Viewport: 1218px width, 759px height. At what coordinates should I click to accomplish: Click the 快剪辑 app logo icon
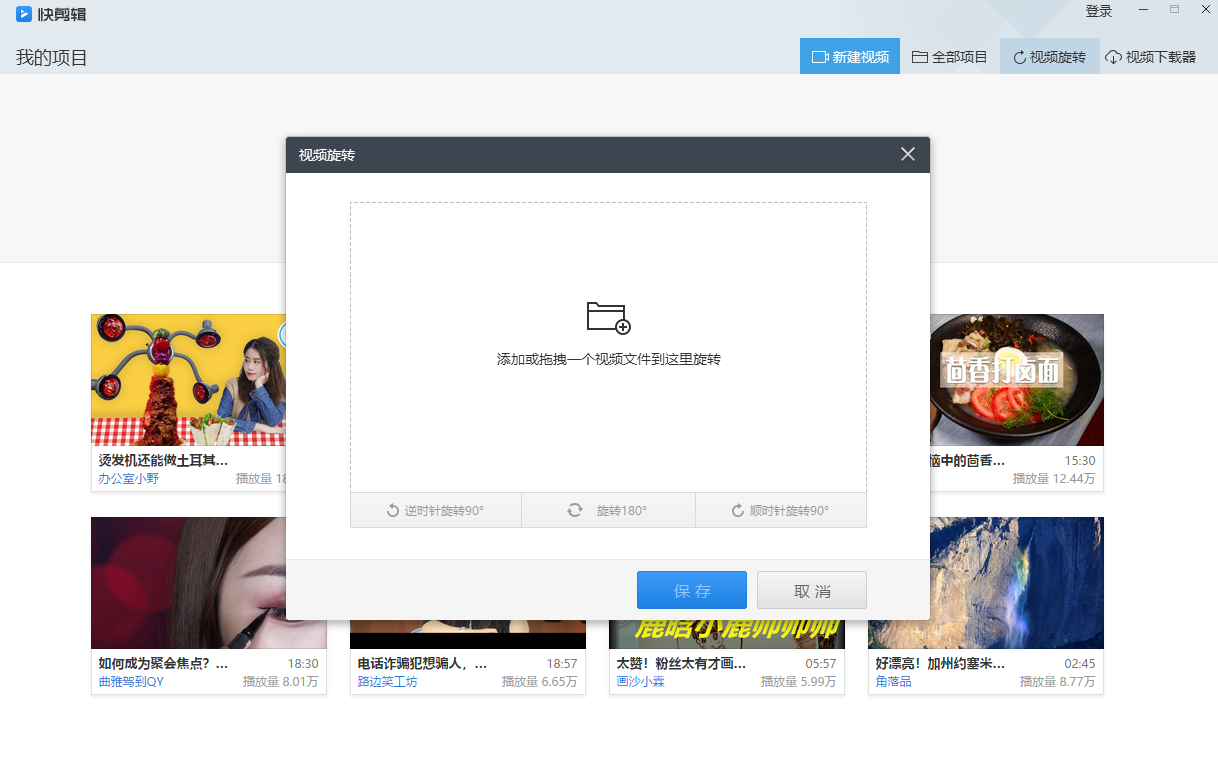pyautogui.click(x=24, y=14)
